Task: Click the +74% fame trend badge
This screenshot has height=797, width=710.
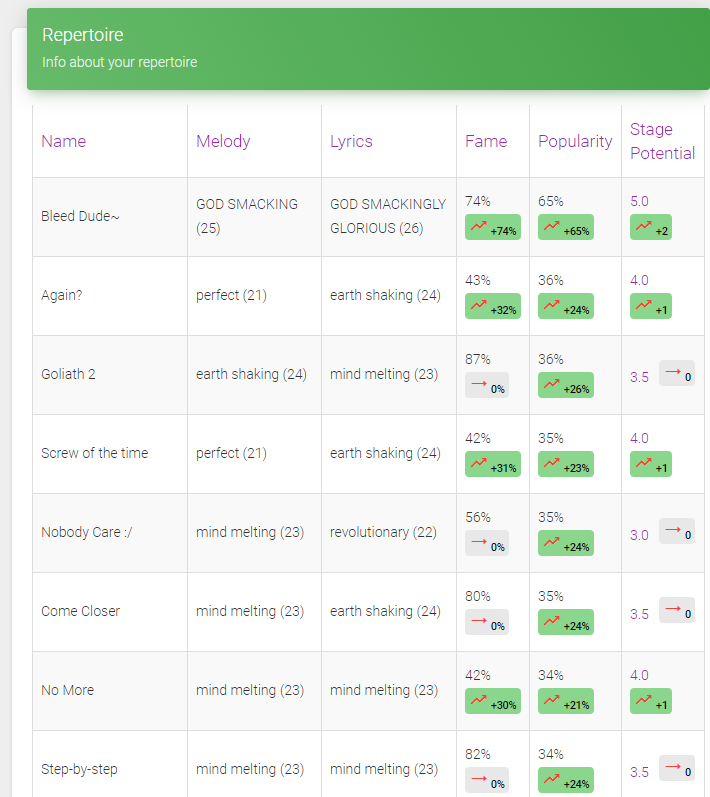Action: (493, 228)
